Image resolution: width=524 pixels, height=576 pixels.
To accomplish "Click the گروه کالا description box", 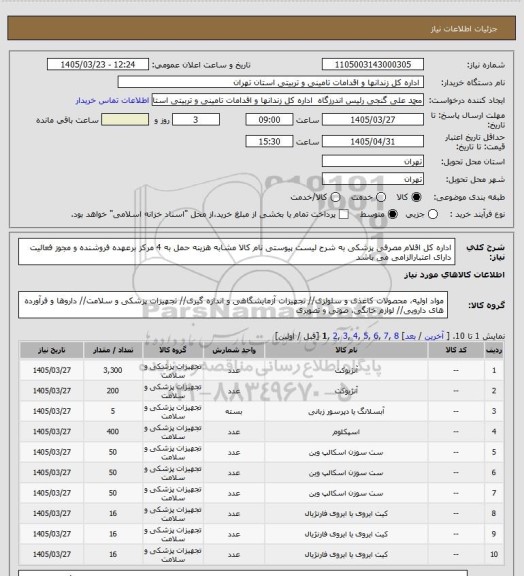I will tap(233, 305).
